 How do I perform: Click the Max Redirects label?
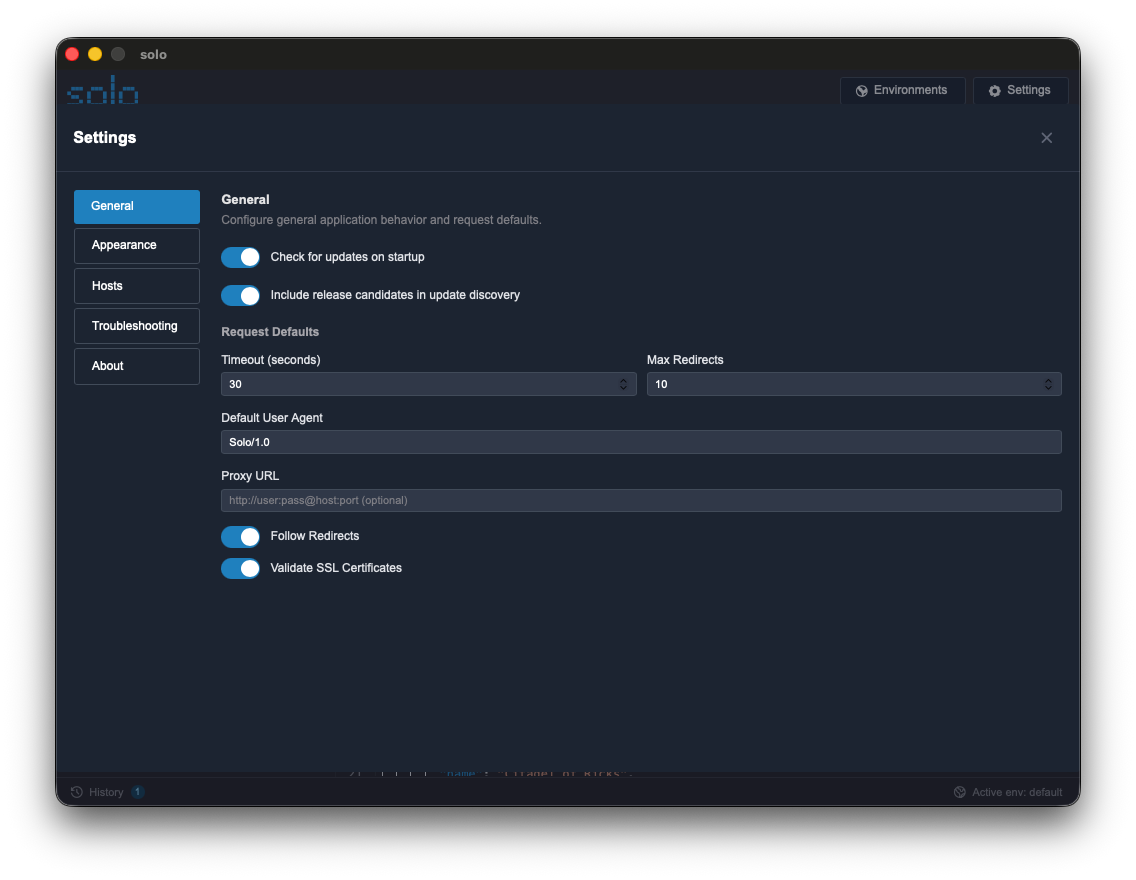(685, 360)
